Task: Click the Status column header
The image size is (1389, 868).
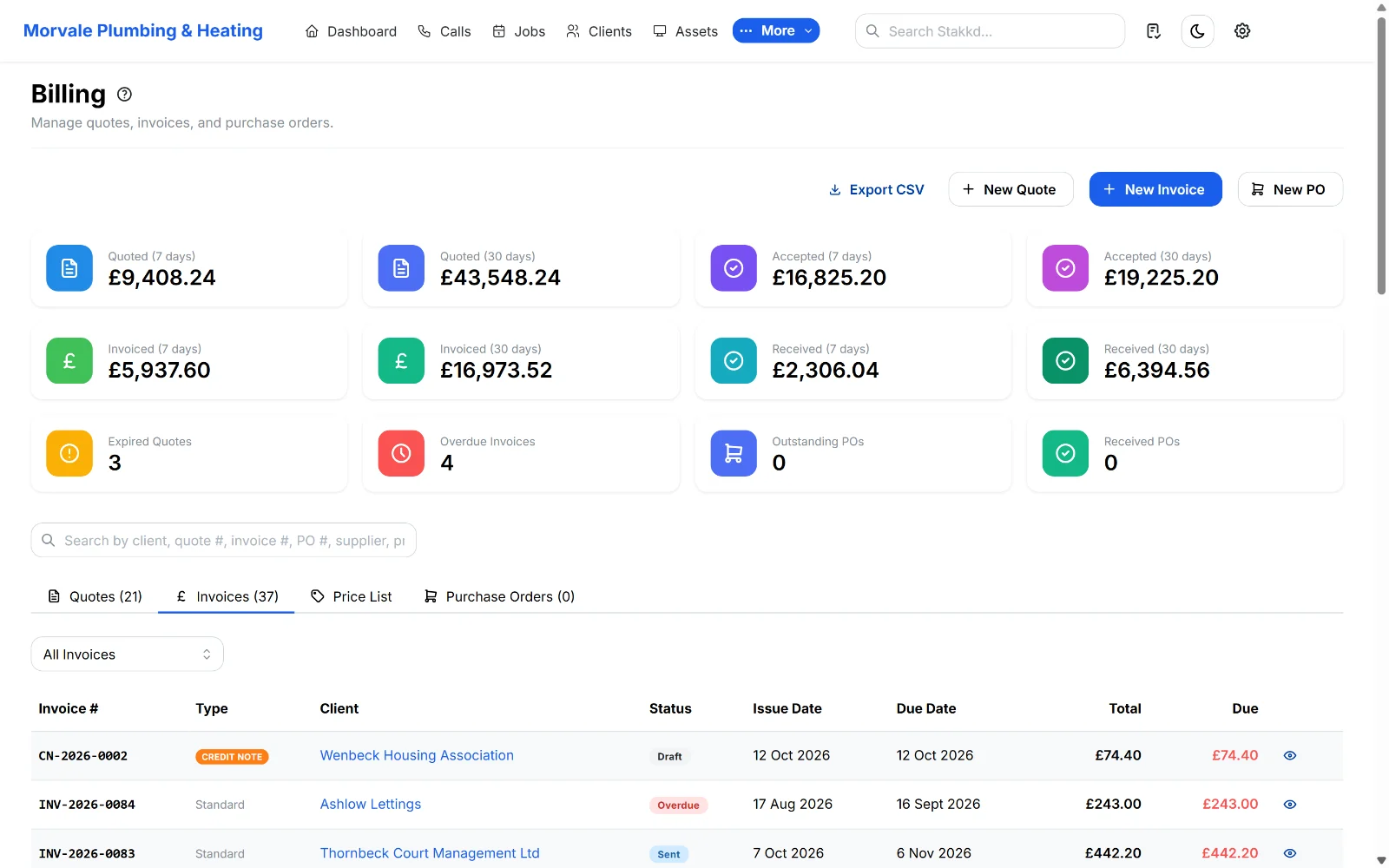Action: click(x=670, y=708)
